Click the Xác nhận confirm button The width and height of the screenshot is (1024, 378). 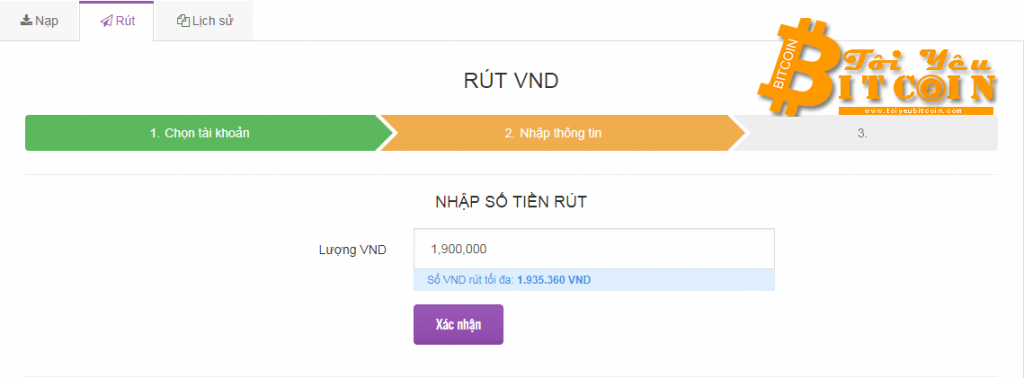click(458, 324)
